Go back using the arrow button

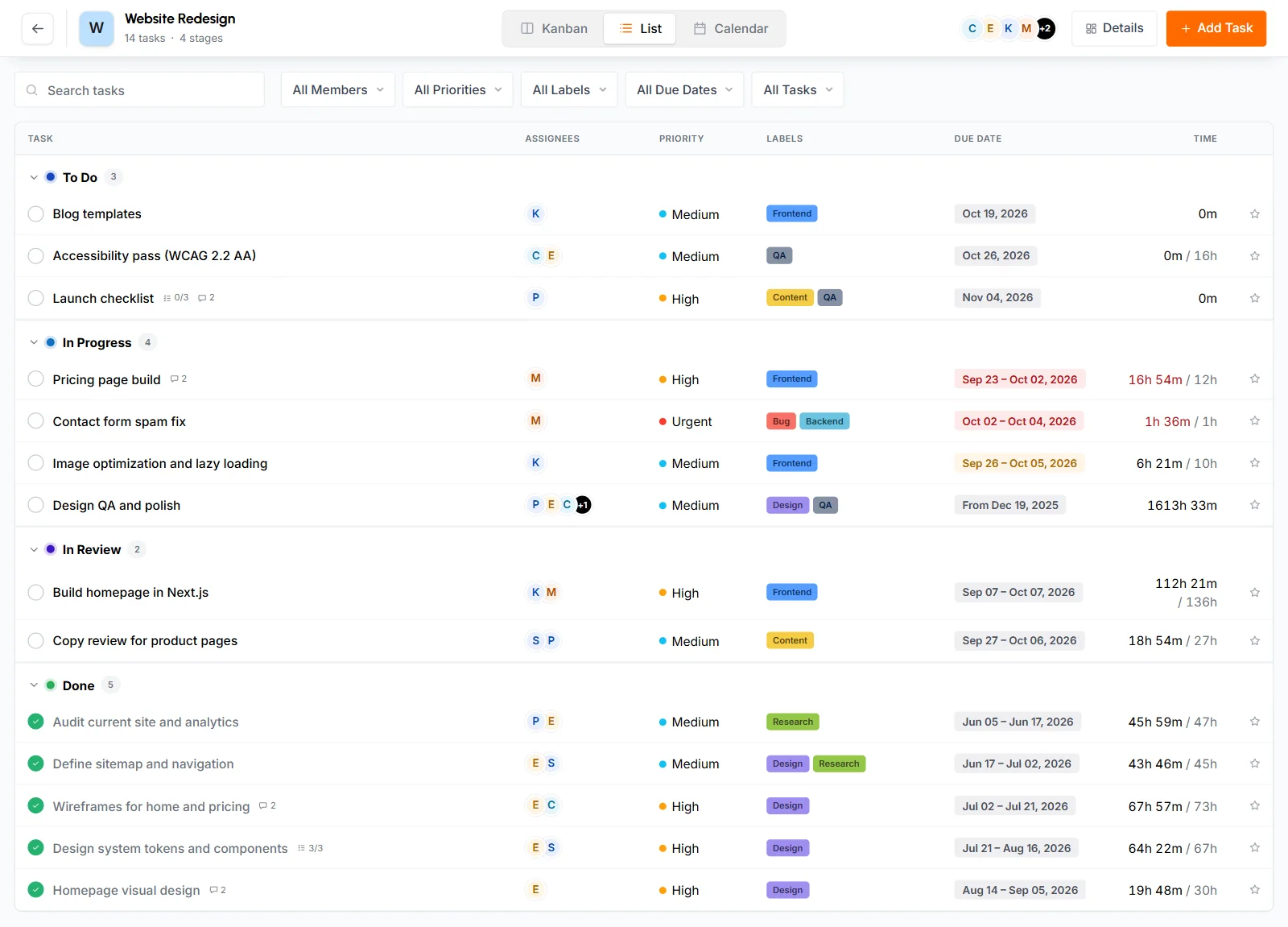(38, 28)
